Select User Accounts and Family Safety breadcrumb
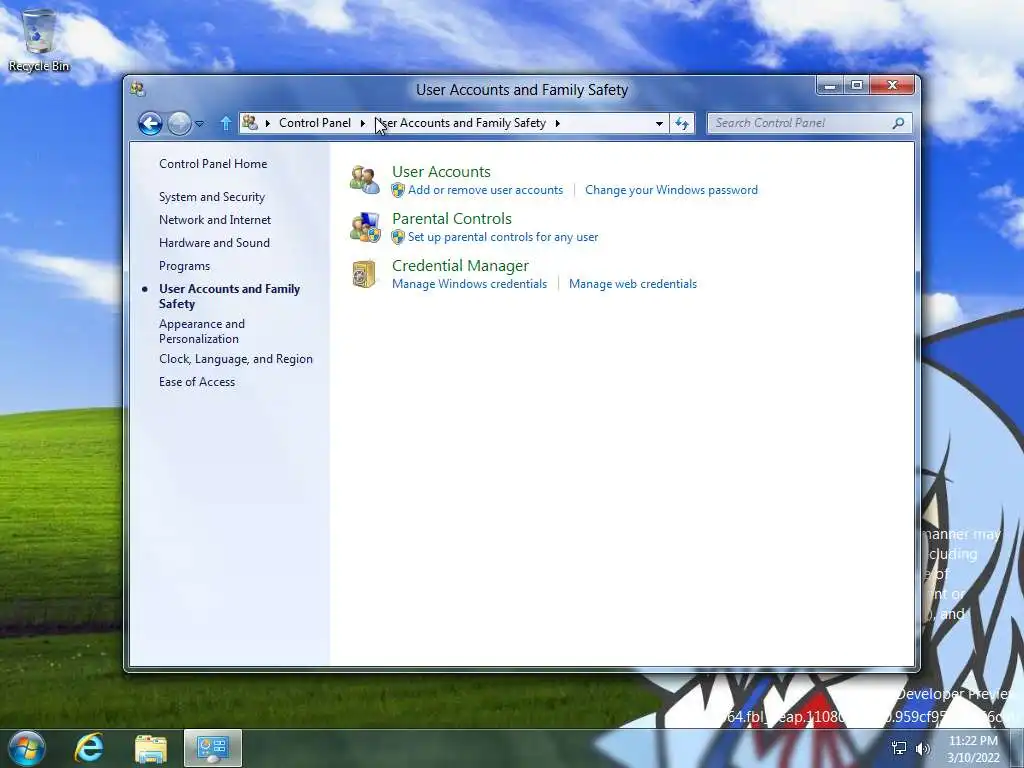 (x=461, y=123)
